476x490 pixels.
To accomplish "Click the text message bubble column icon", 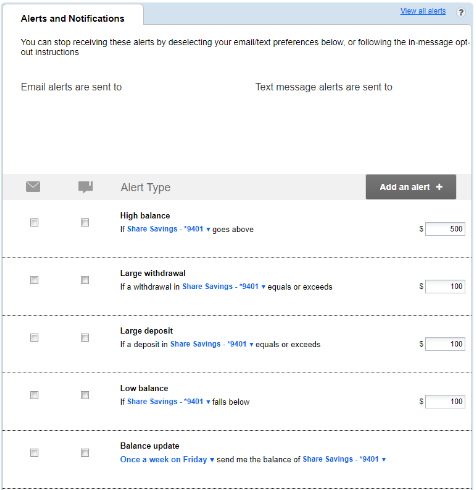I will coord(85,187).
